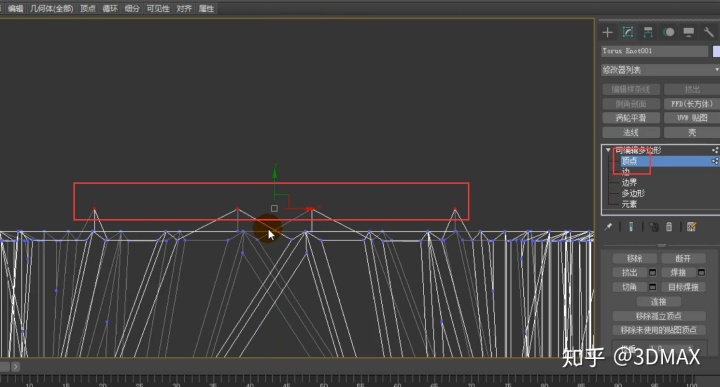Click the 断开 vertex button
The height and width of the screenshot is (387, 720).
[683, 258]
